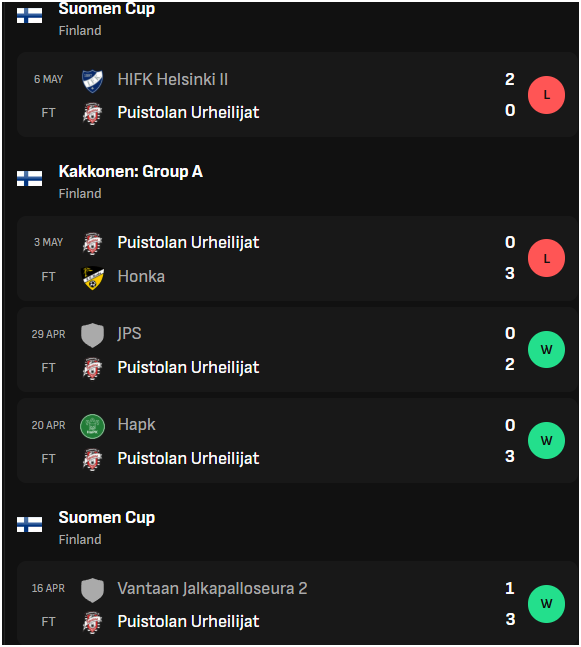Screen dimensions: 581x647
Task: Click the grey JPS placeholder shield
Action: (92, 335)
